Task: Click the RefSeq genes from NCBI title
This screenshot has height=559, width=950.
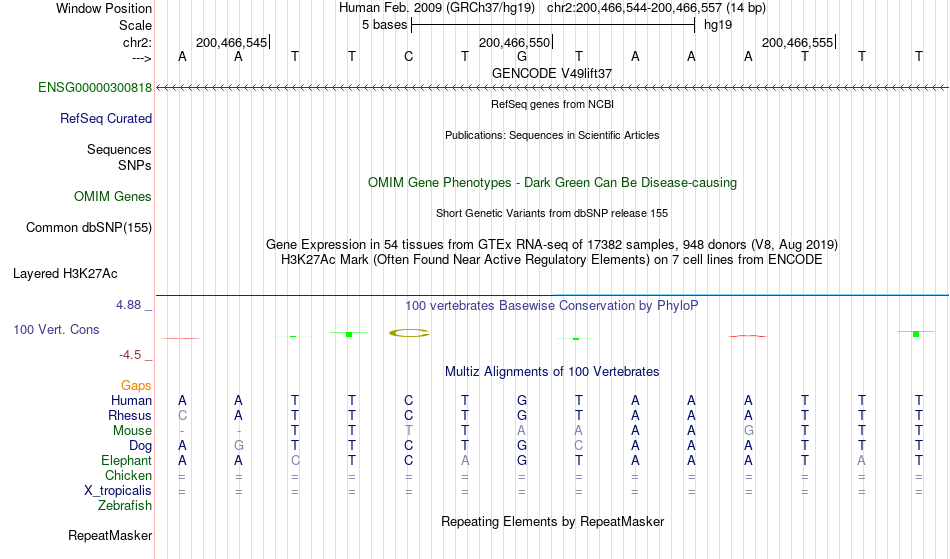Action: (553, 104)
